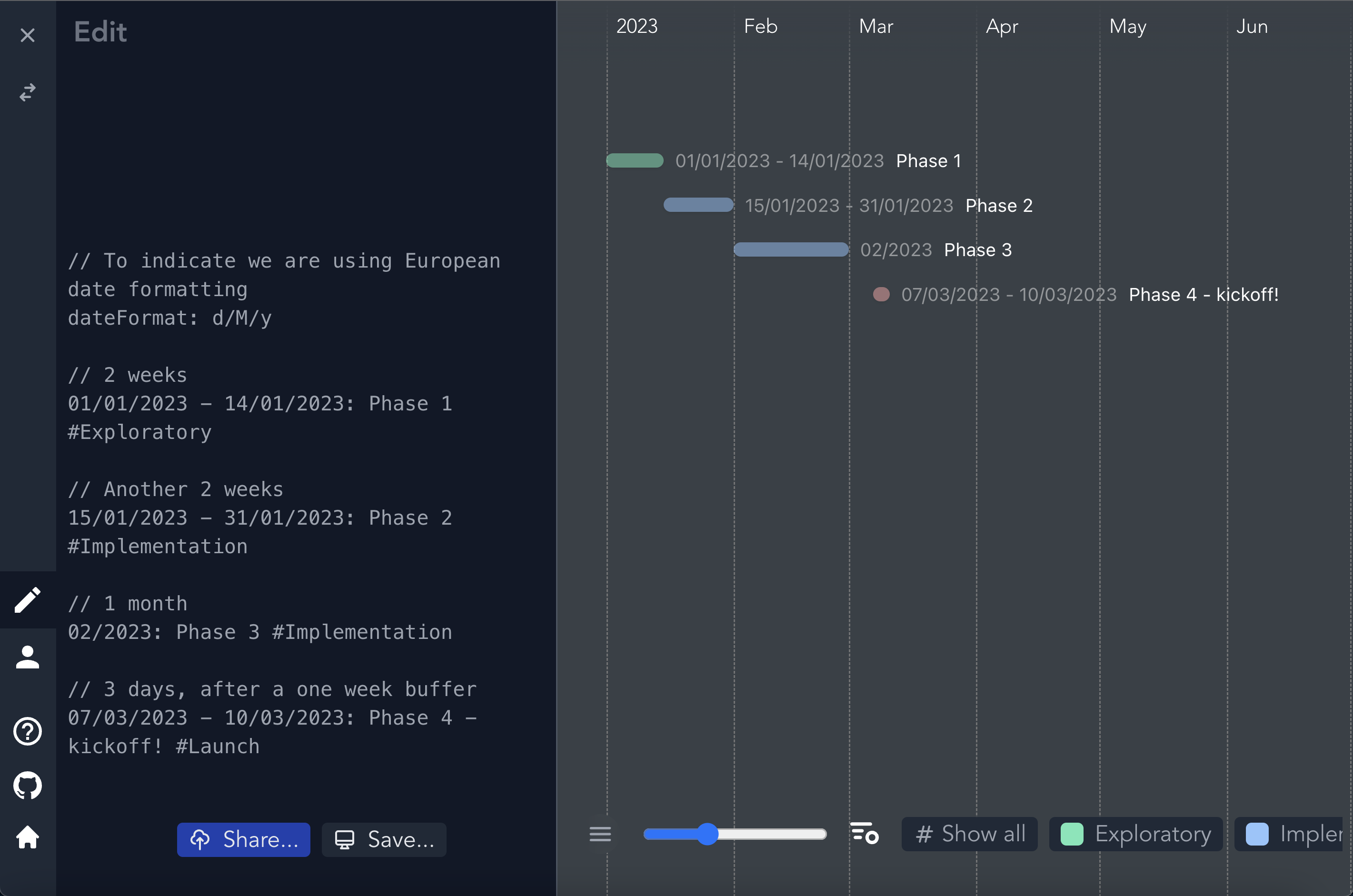This screenshot has height=896, width=1353.
Task: Open help question mark icon
Action: pyautogui.click(x=28, y=731)
